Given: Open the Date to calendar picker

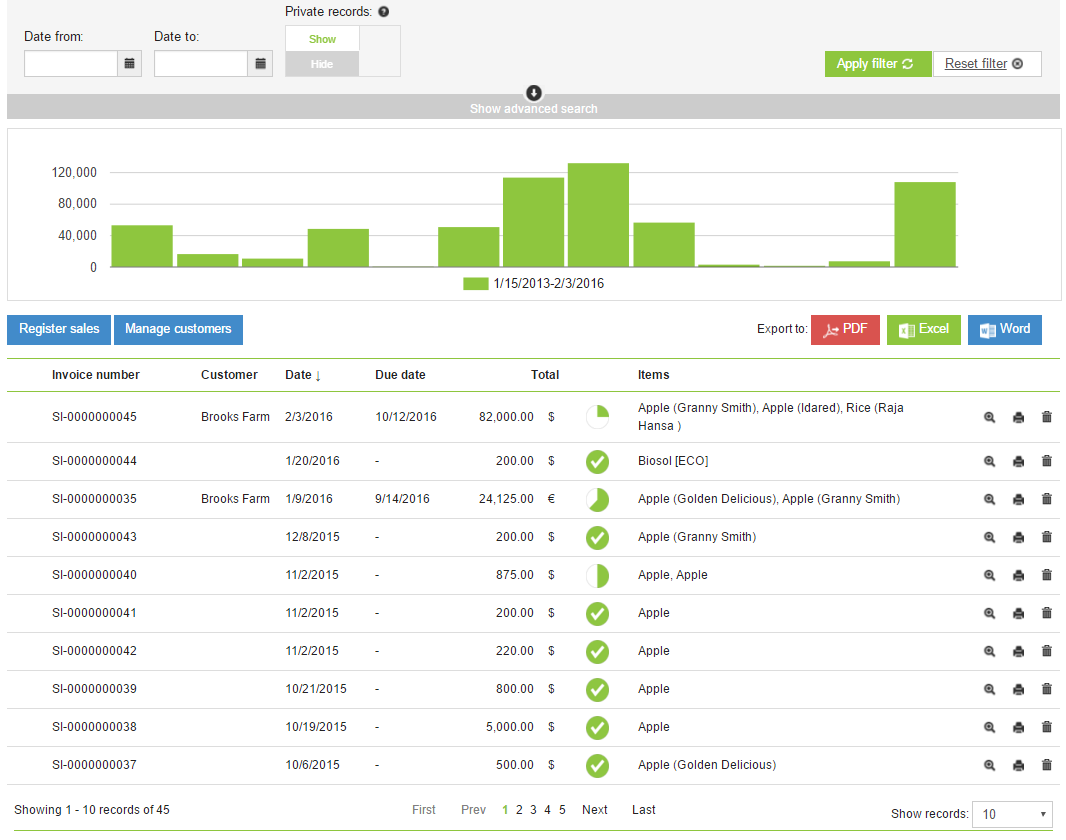Looking at the screenshot, I should tap(260, 64).
